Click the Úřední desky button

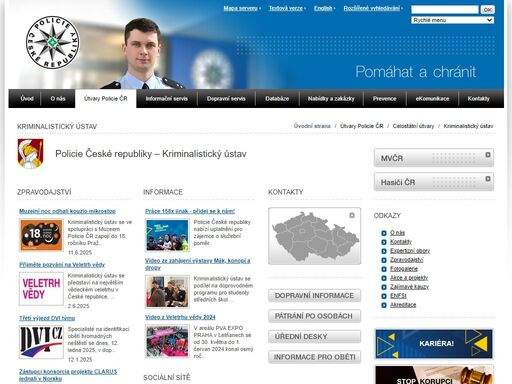(314, 337)
